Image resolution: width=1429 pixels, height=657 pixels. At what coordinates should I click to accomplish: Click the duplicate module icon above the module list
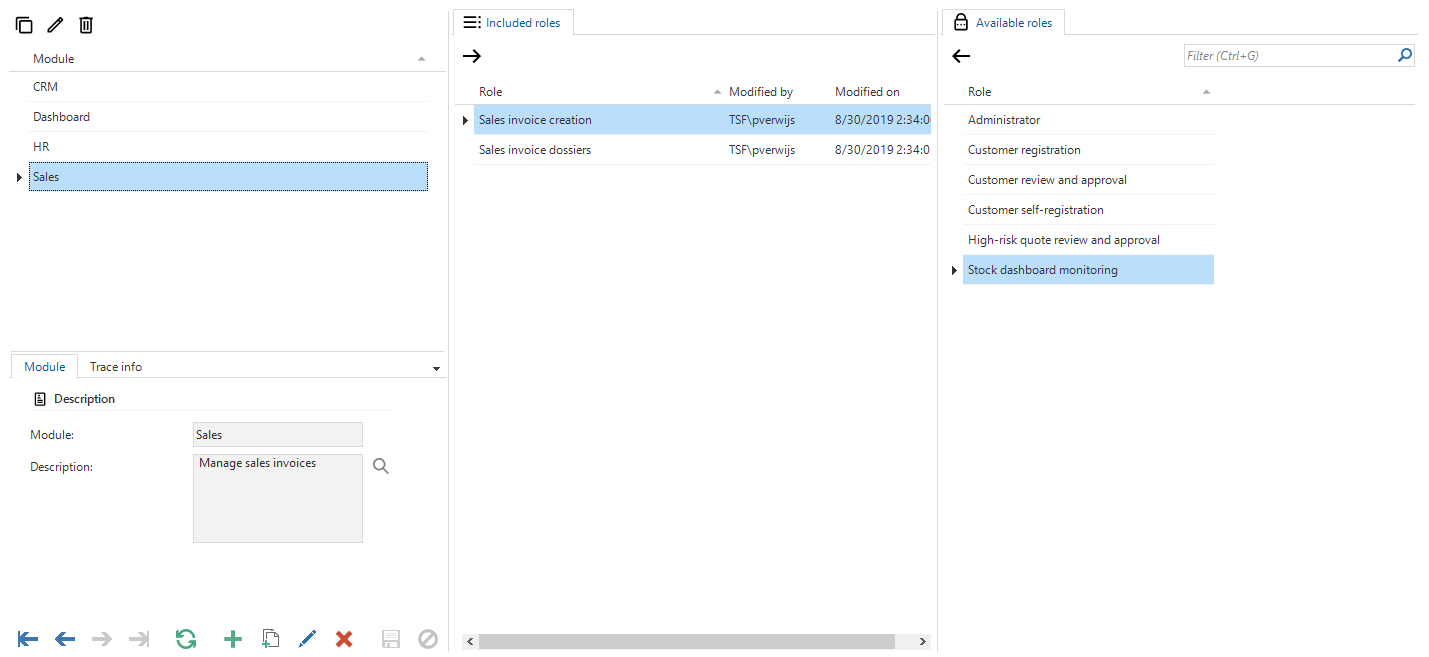click(x=24, y=24)
